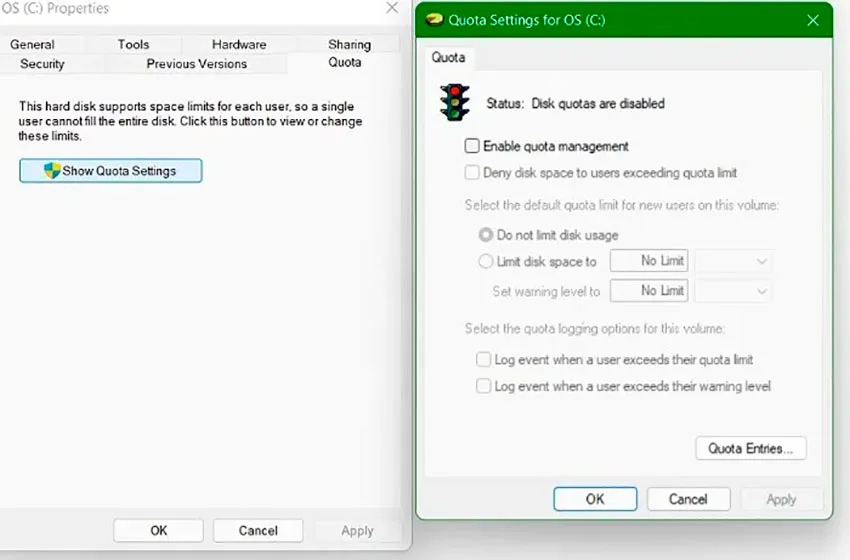Screen dimensions: 850x560
Task: Click the traffic light status icon
Action: click(x=454, y=102)
